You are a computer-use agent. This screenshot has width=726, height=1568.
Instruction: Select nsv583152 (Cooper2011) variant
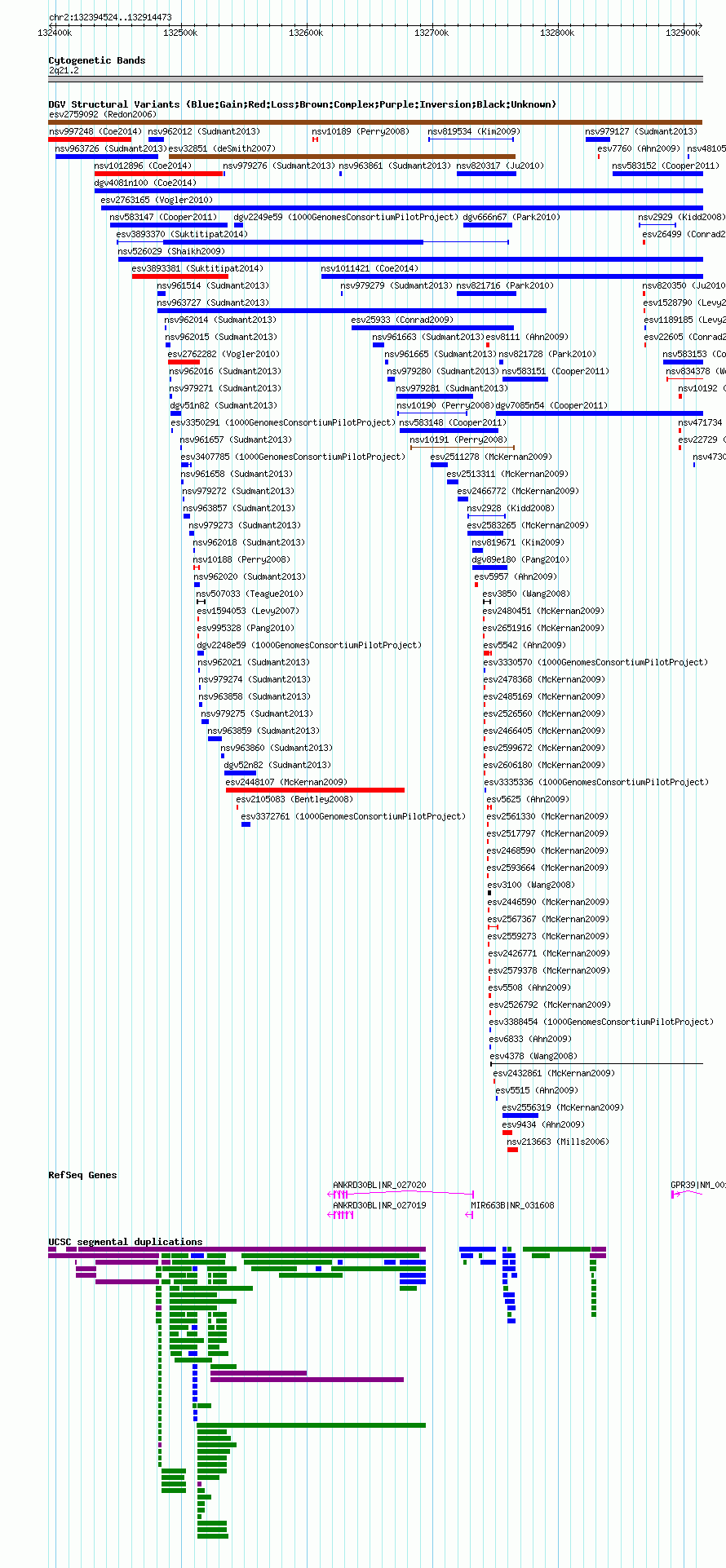pyautogui.click(x=657, y=174)
